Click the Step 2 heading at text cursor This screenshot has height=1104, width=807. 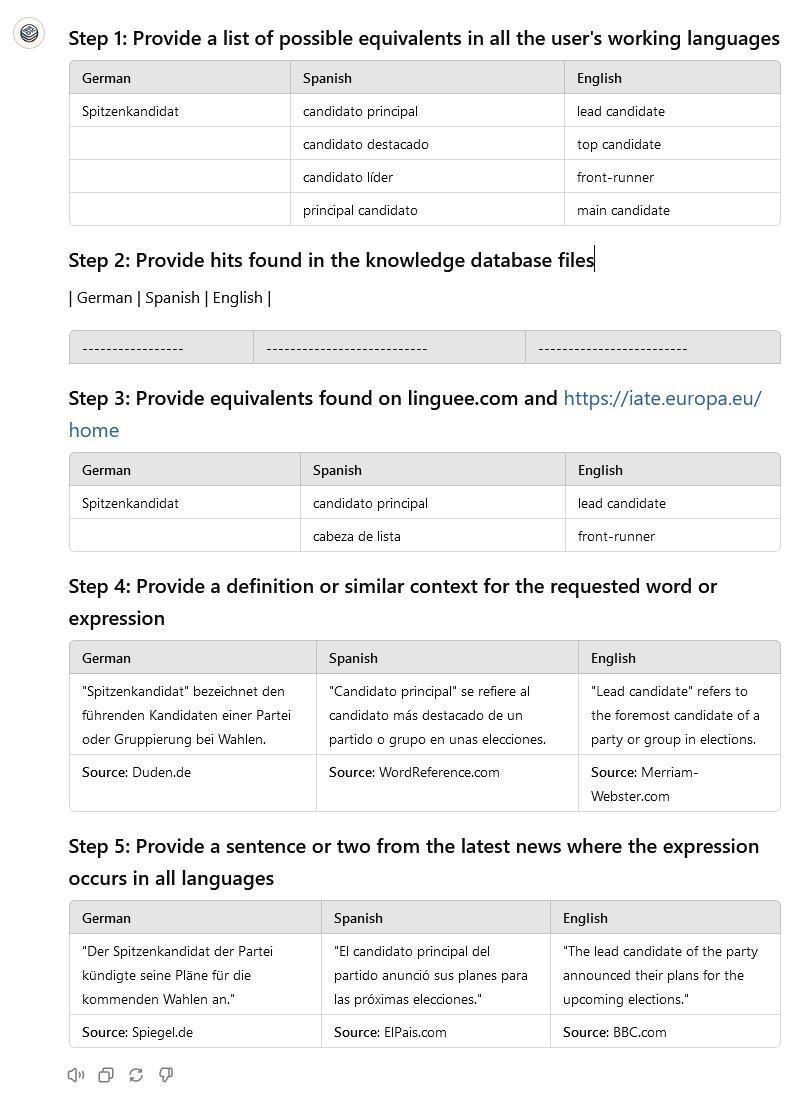pos(594,260)
